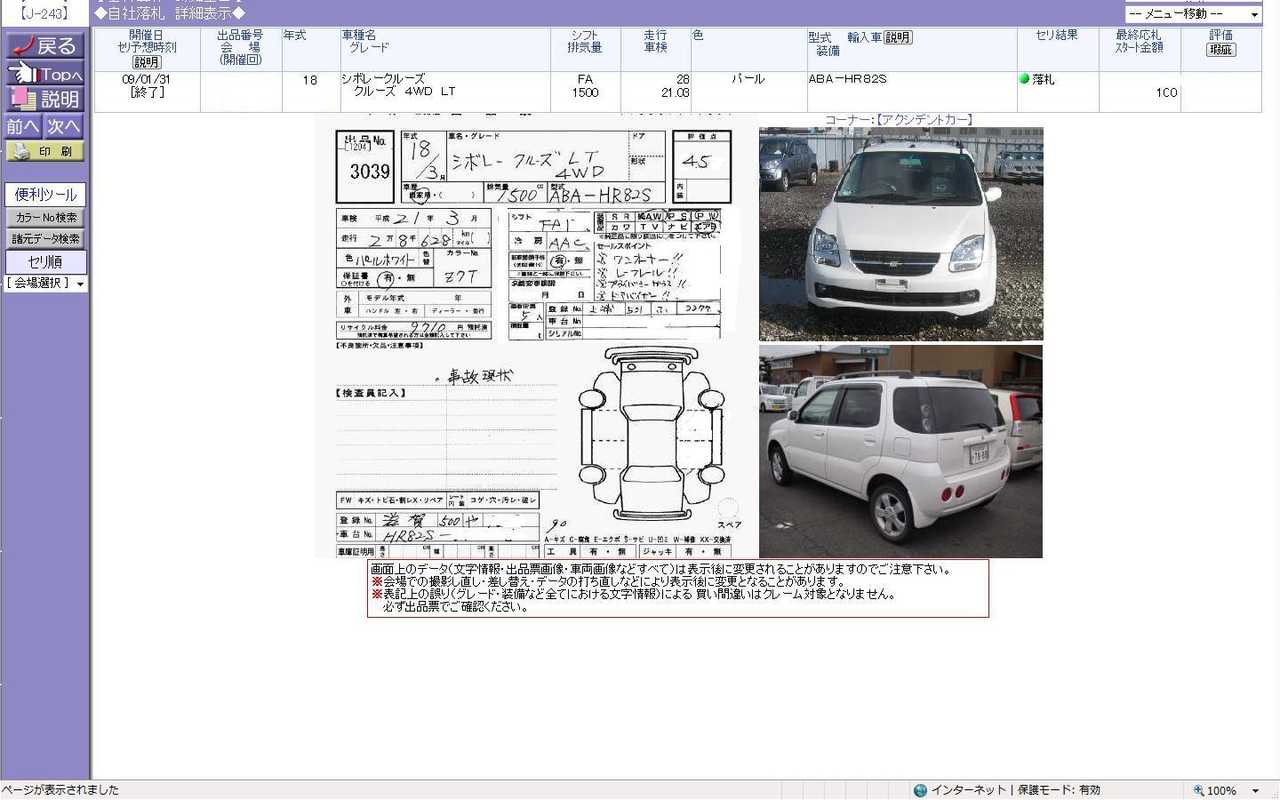Open the 諸元データ検索 spec data search
Screen dimensions: 1280x800
pyautogui.click(x=45, y=239)
